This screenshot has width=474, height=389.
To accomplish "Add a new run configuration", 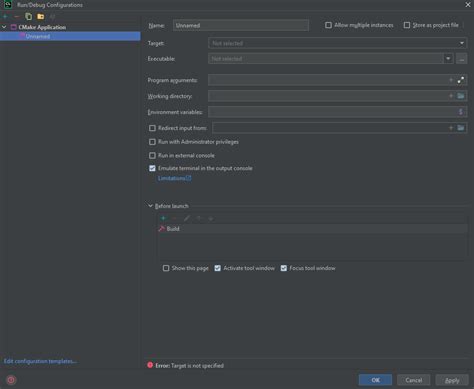I will pos(6,16).
